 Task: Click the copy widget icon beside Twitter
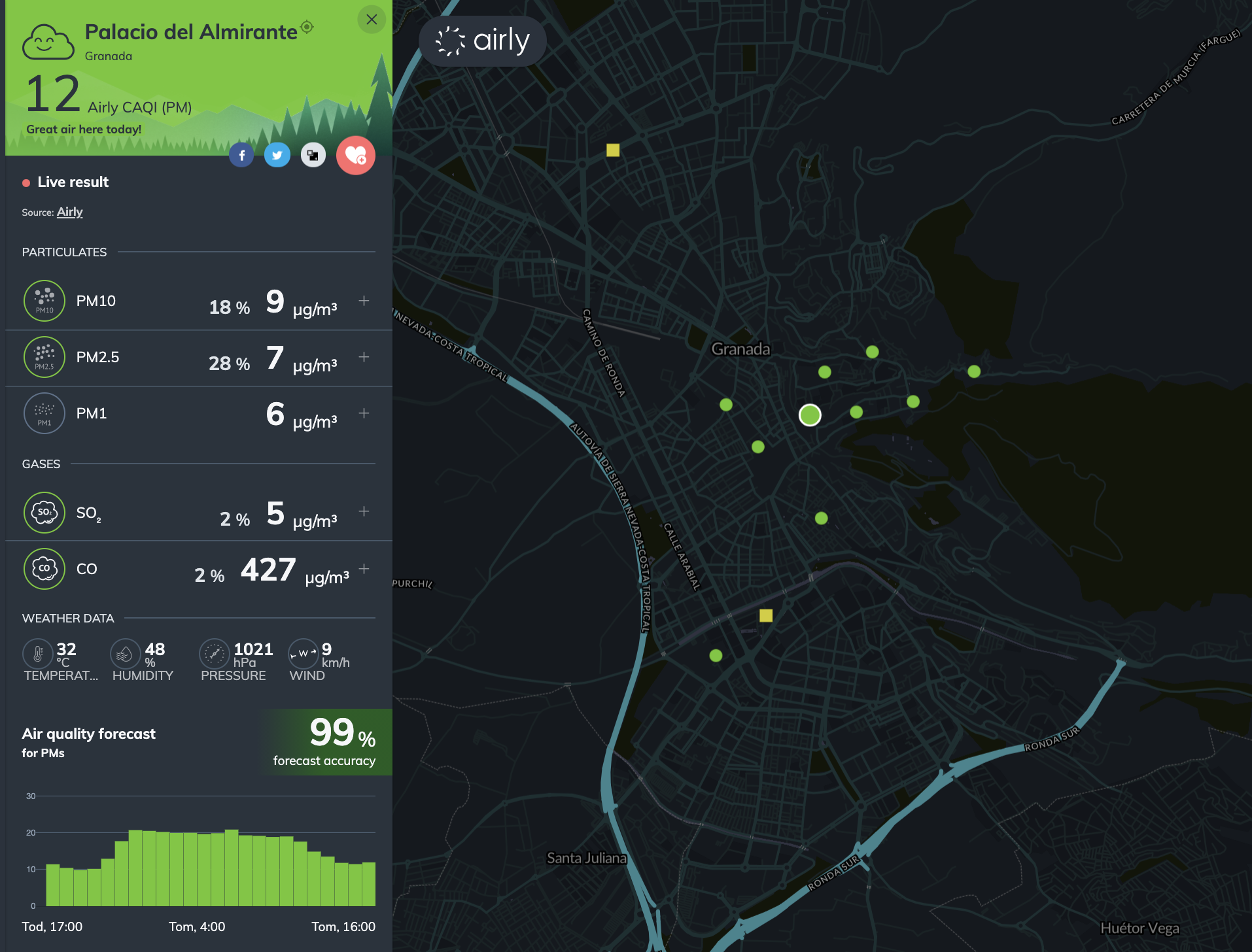[x=313, y=155]
